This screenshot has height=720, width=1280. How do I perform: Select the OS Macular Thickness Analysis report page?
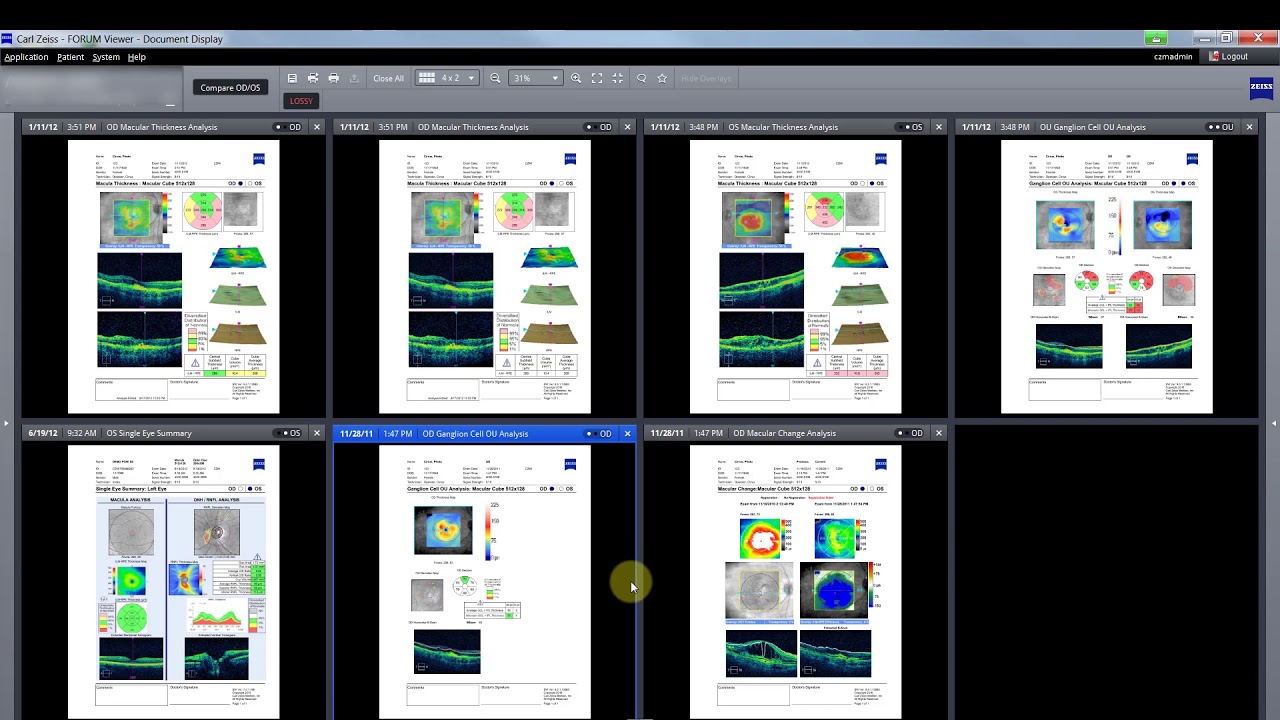pyautogui.click(x=795, y=277)
